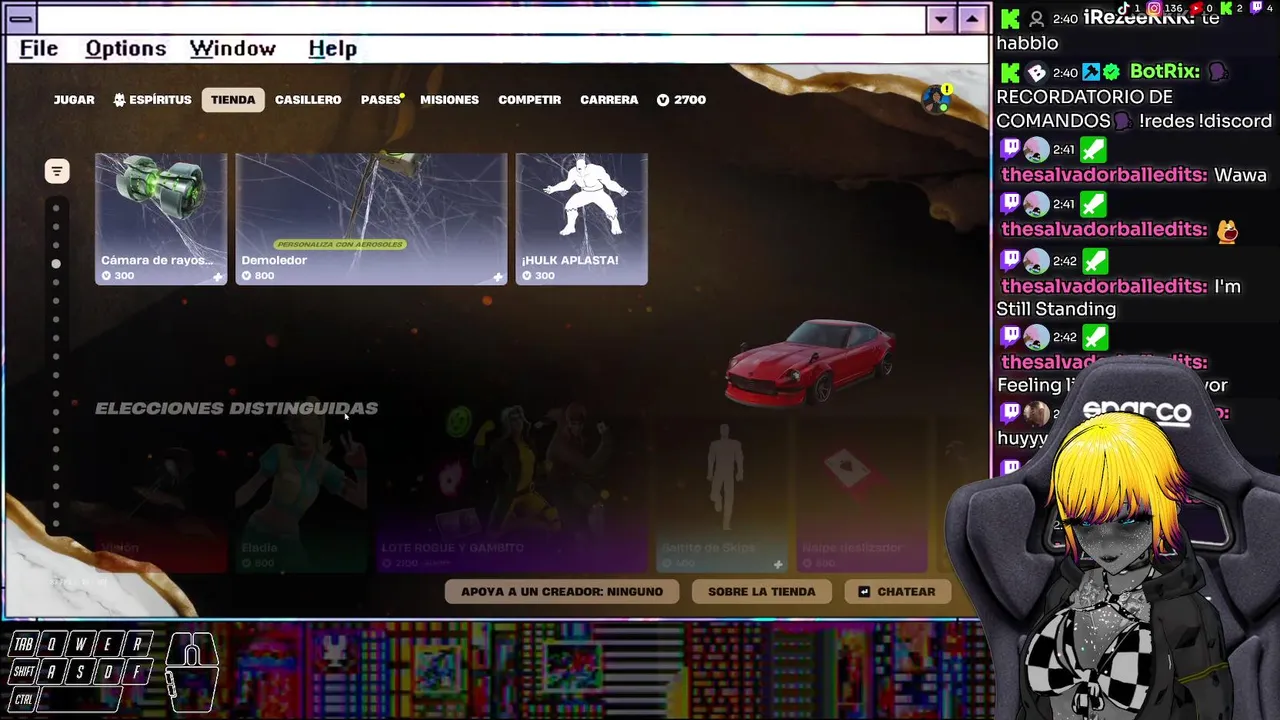
Task: Switch to the PASES tab
Action: [x=381, y=100]
